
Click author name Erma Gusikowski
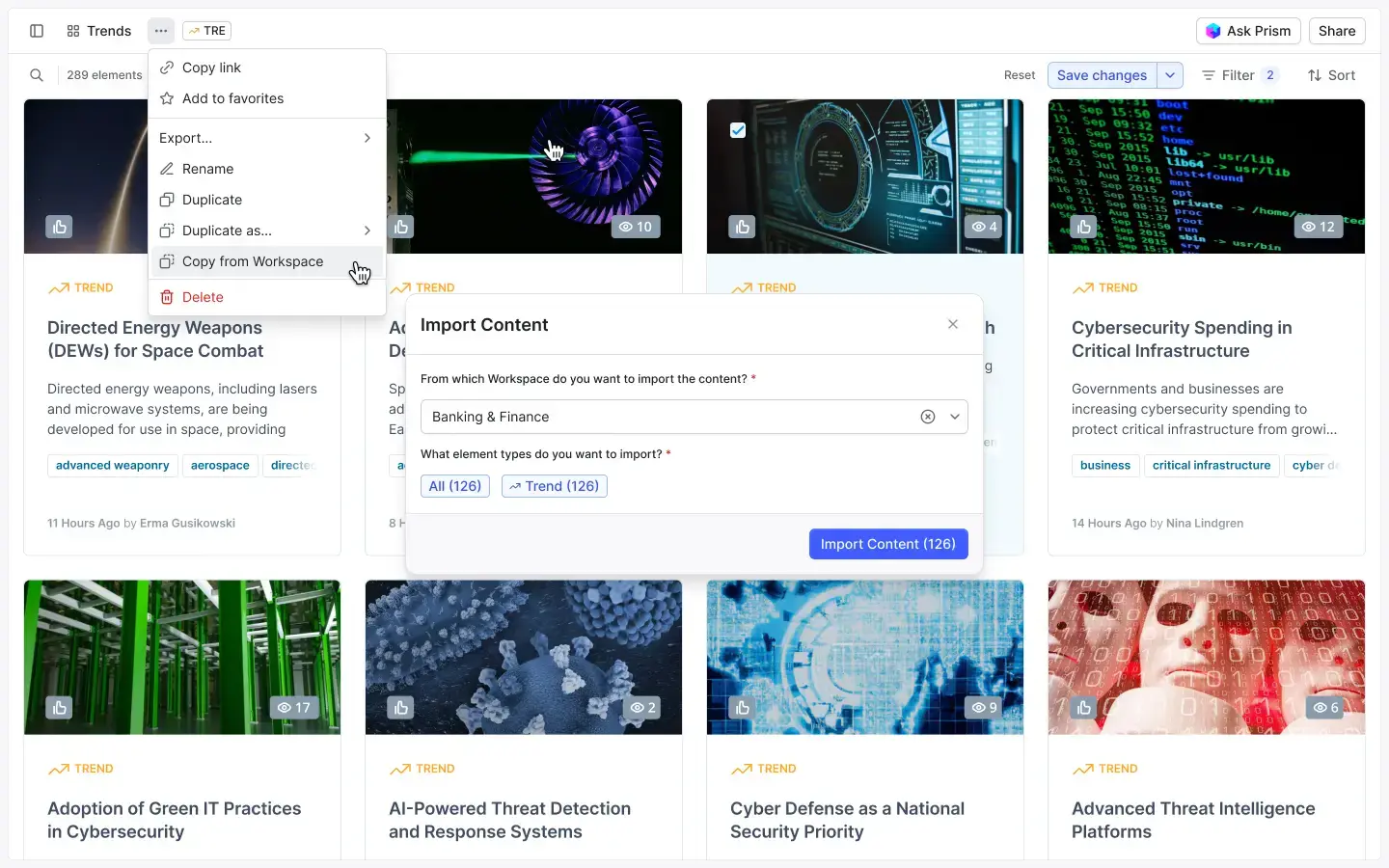tap(187, 523)
